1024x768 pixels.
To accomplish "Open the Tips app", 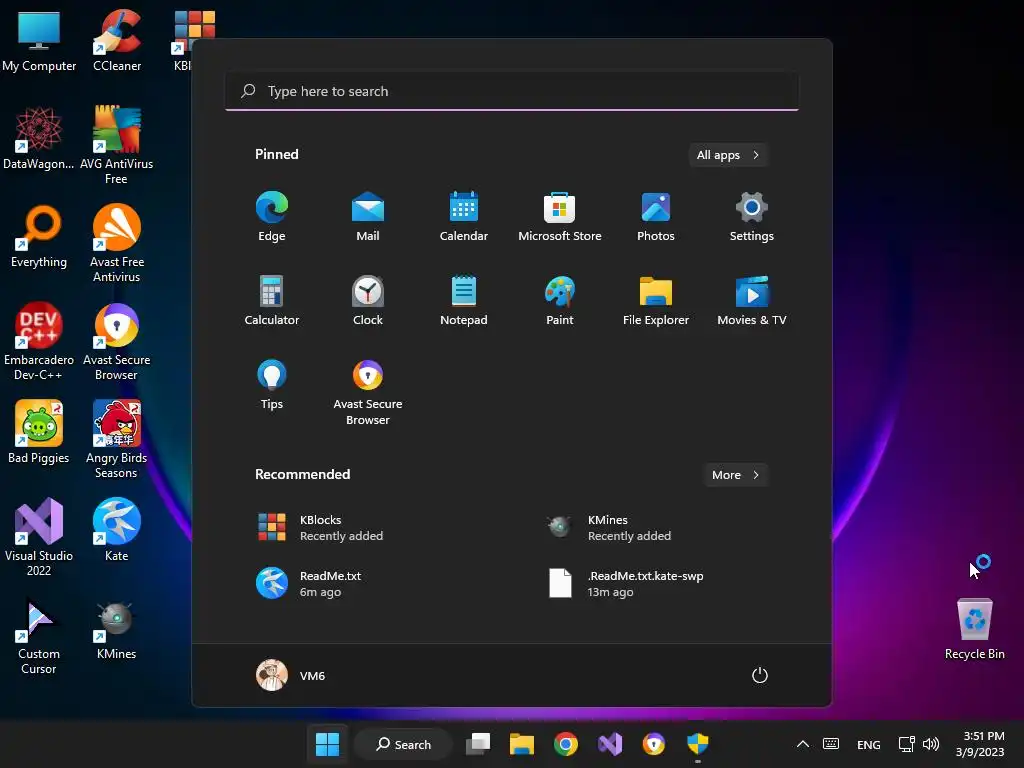I will pyautogui.click(x=272, y=385).
